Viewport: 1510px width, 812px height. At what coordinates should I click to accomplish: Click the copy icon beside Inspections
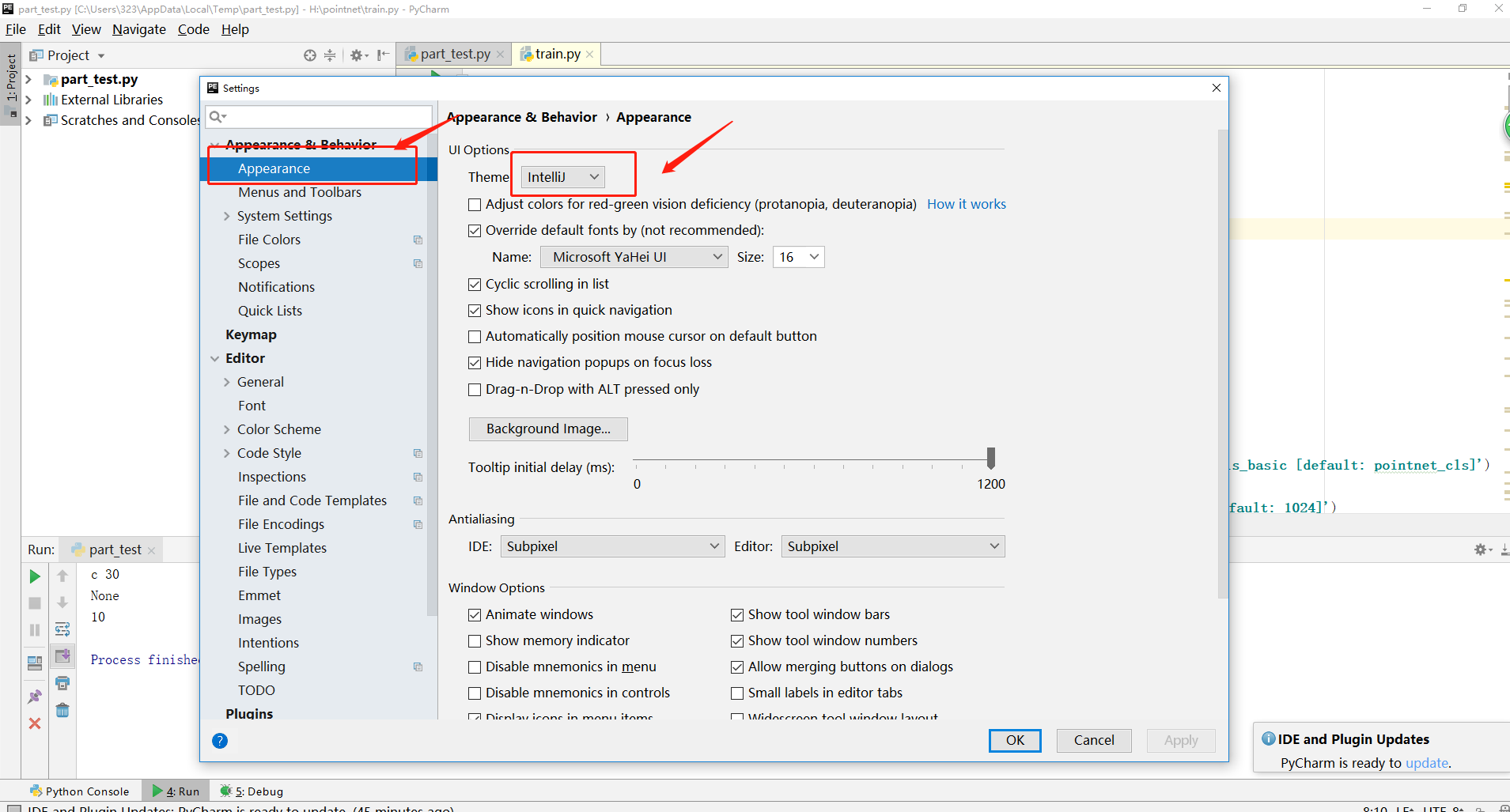click(418, 477)
